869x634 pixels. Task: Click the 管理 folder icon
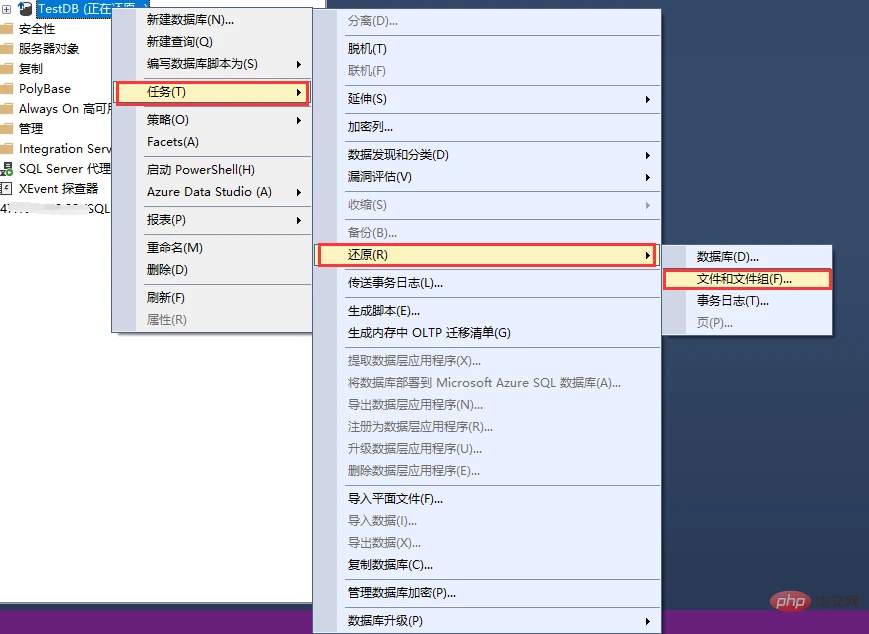pos(6,129)
